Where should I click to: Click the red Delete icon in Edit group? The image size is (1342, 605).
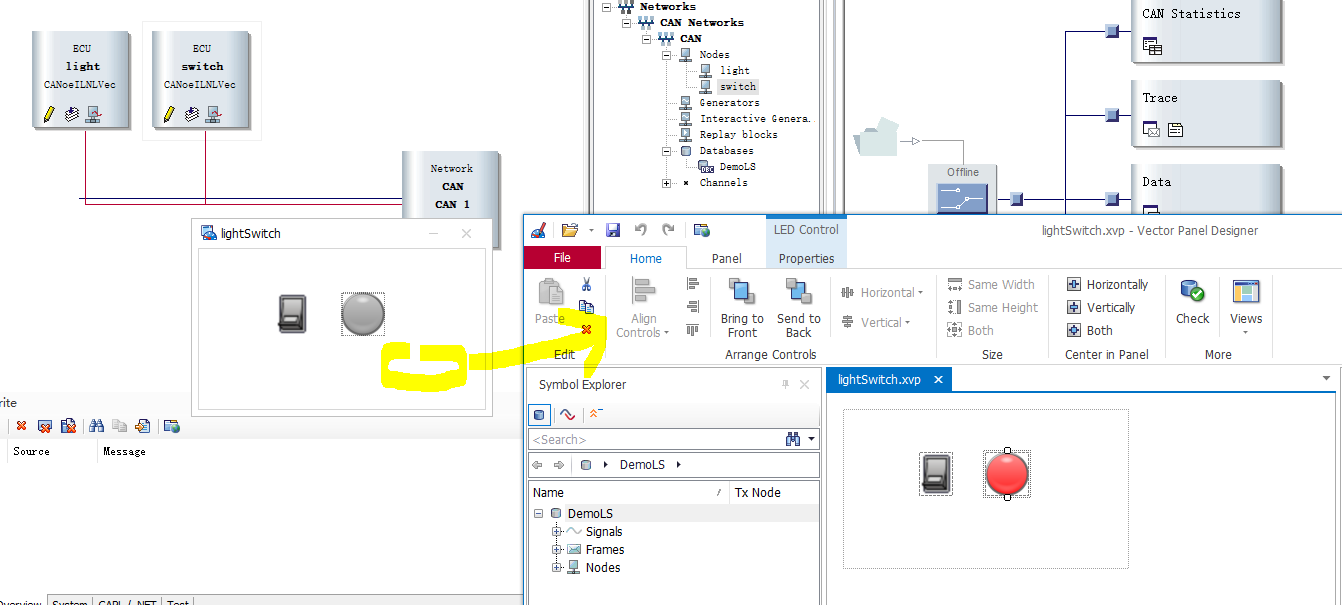(587, 329)
